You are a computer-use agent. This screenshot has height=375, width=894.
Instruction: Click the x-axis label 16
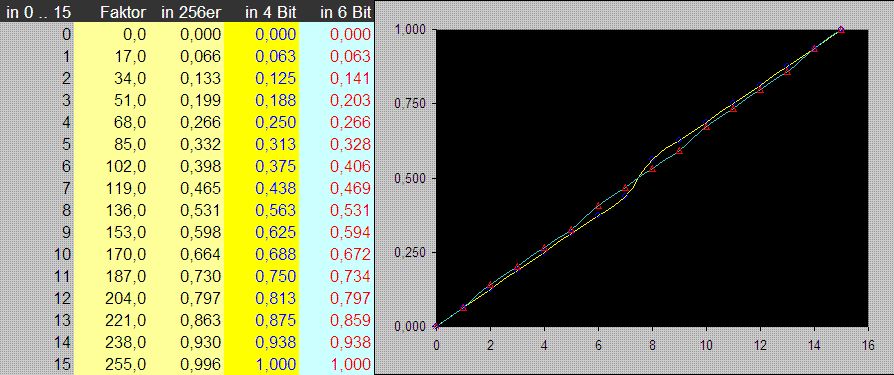(x=867, y=344)
